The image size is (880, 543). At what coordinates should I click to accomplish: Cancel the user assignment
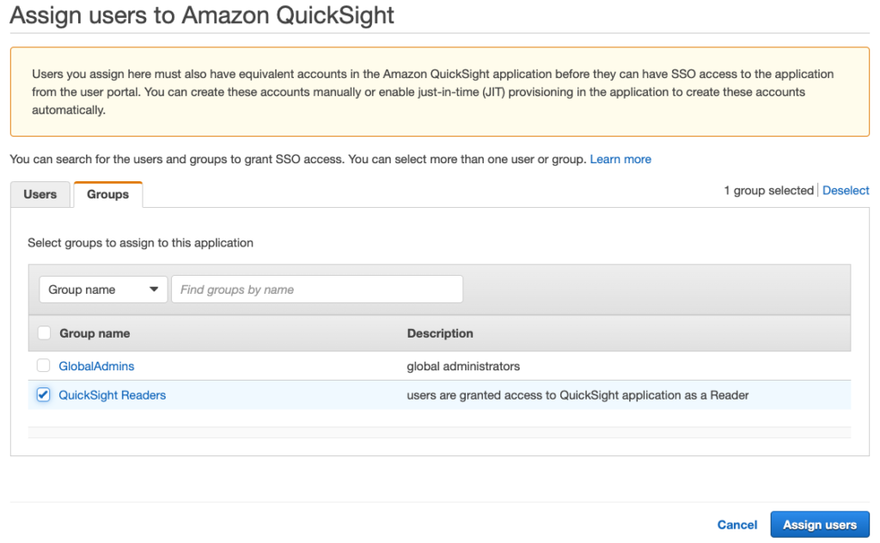(737, 525)
